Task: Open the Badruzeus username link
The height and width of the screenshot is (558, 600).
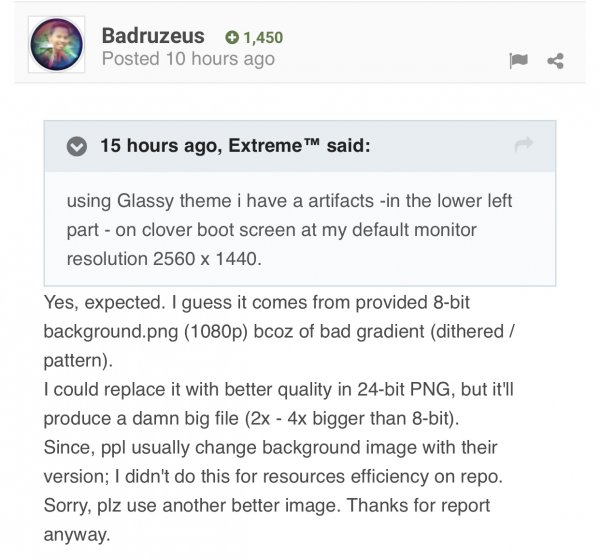Action: 153,35
